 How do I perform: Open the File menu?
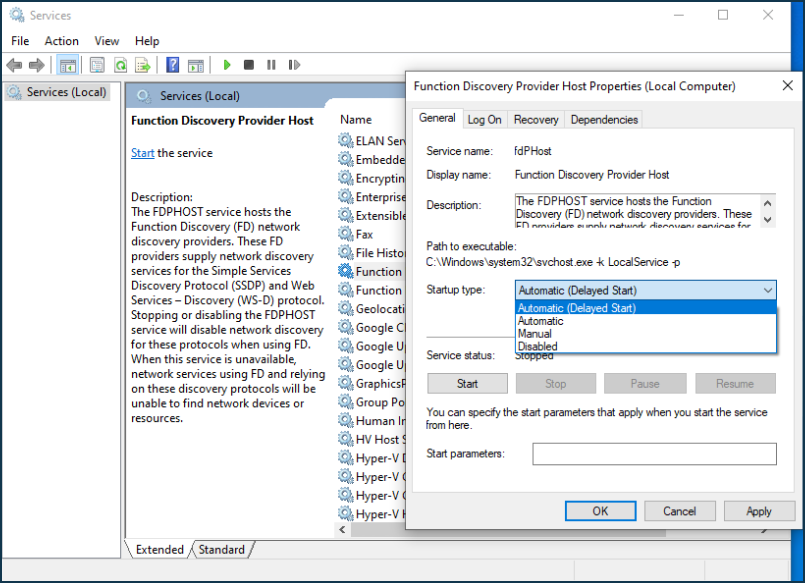click(20, 41)
